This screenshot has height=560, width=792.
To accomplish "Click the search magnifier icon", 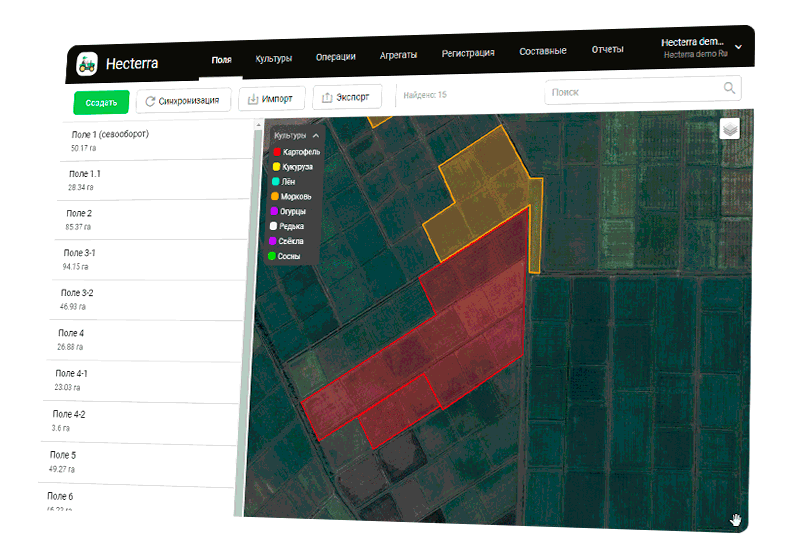I will click(x=729, y=89).
